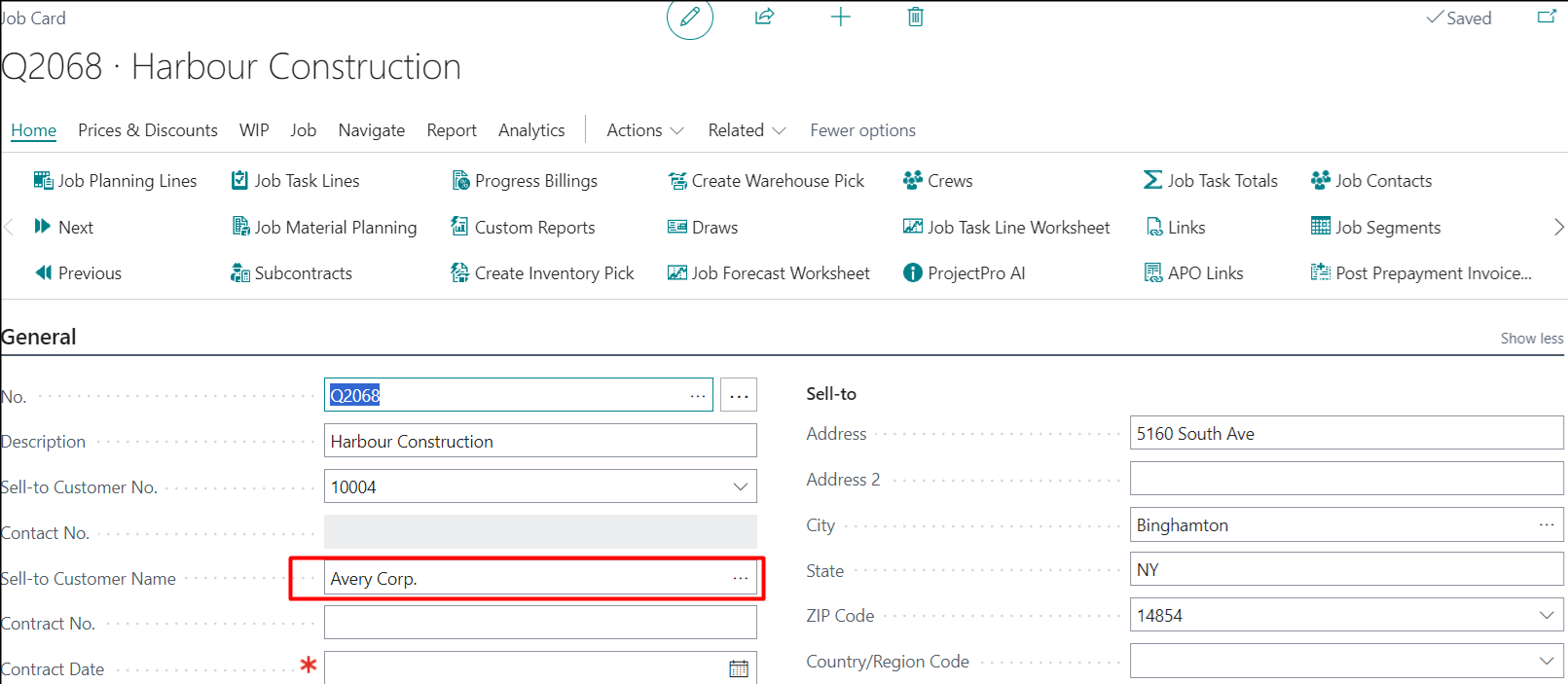1568x684 pixels.
Task: Click lookup dots in City field
Action: pos(1547,524)
